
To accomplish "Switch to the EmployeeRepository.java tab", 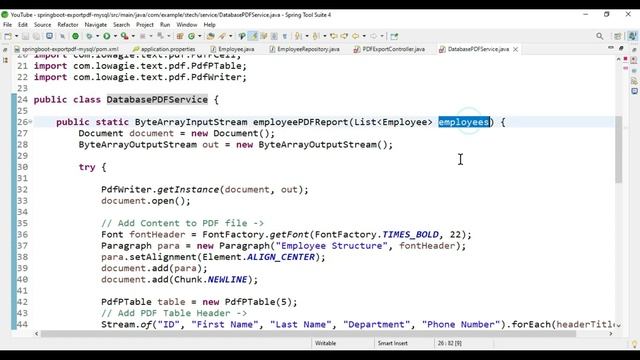I will point(304,49).
